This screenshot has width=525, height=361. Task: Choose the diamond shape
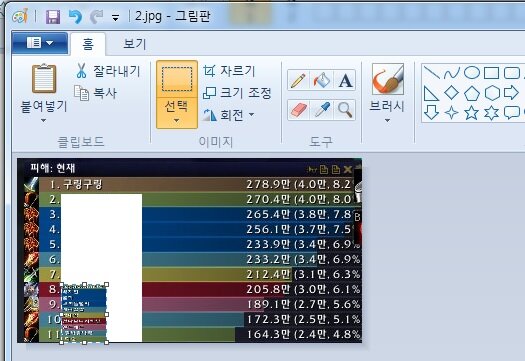(451, 92)
